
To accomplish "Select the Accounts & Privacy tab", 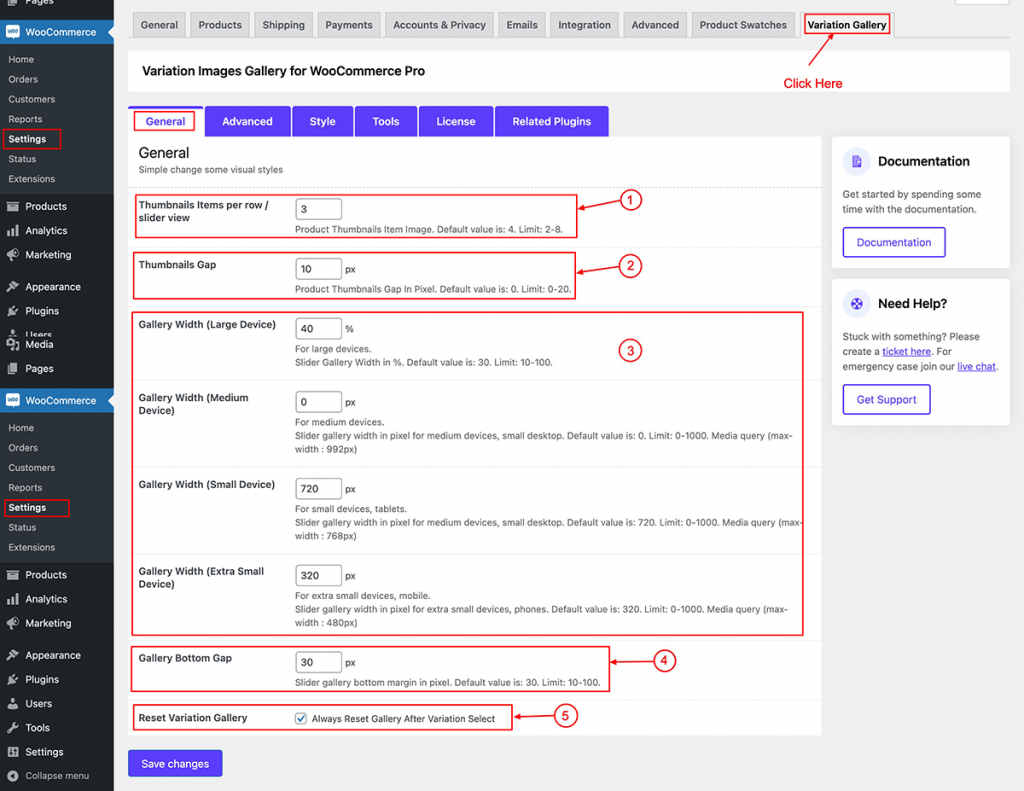I will pyautogui.click(x=440, y=25).
